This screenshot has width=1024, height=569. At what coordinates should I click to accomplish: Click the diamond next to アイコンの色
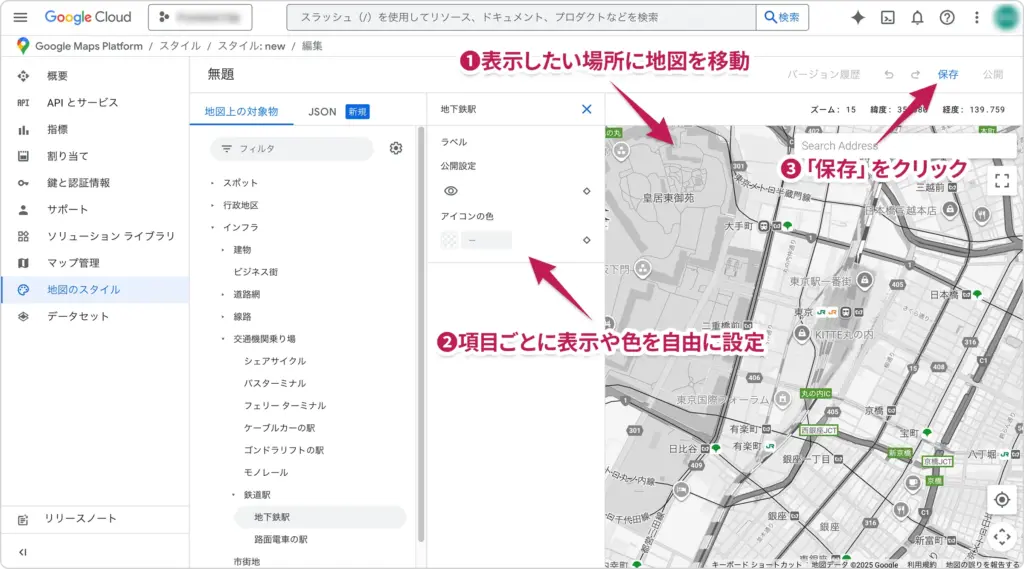[586, 240]
